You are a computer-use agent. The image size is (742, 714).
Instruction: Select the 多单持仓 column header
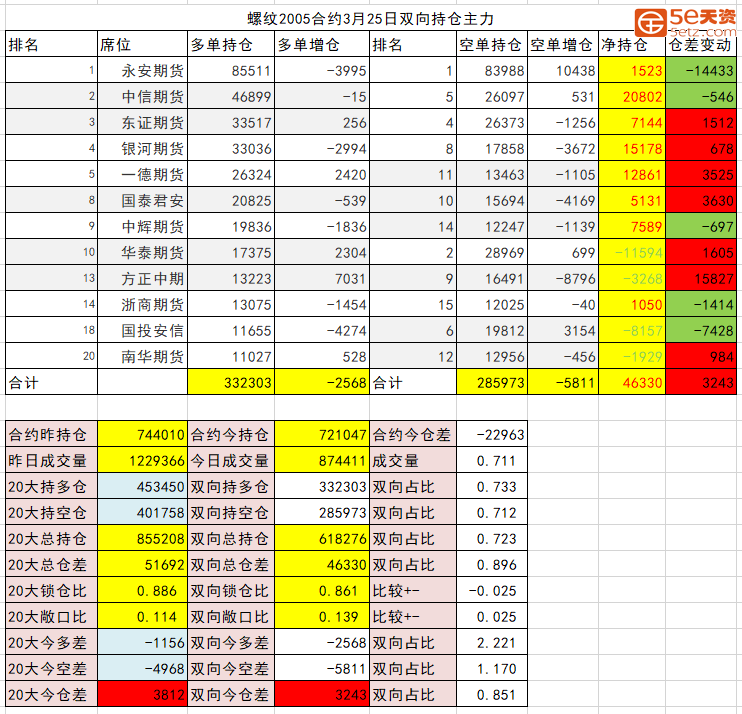tap(229, 45)
